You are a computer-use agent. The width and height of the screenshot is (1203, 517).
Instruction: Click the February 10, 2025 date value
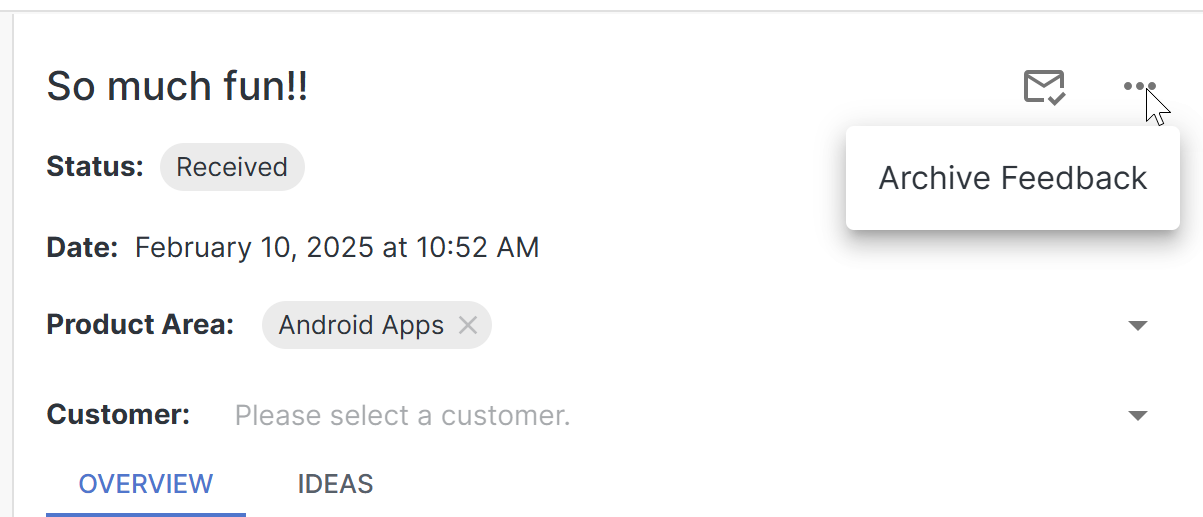tap(337, 247)
